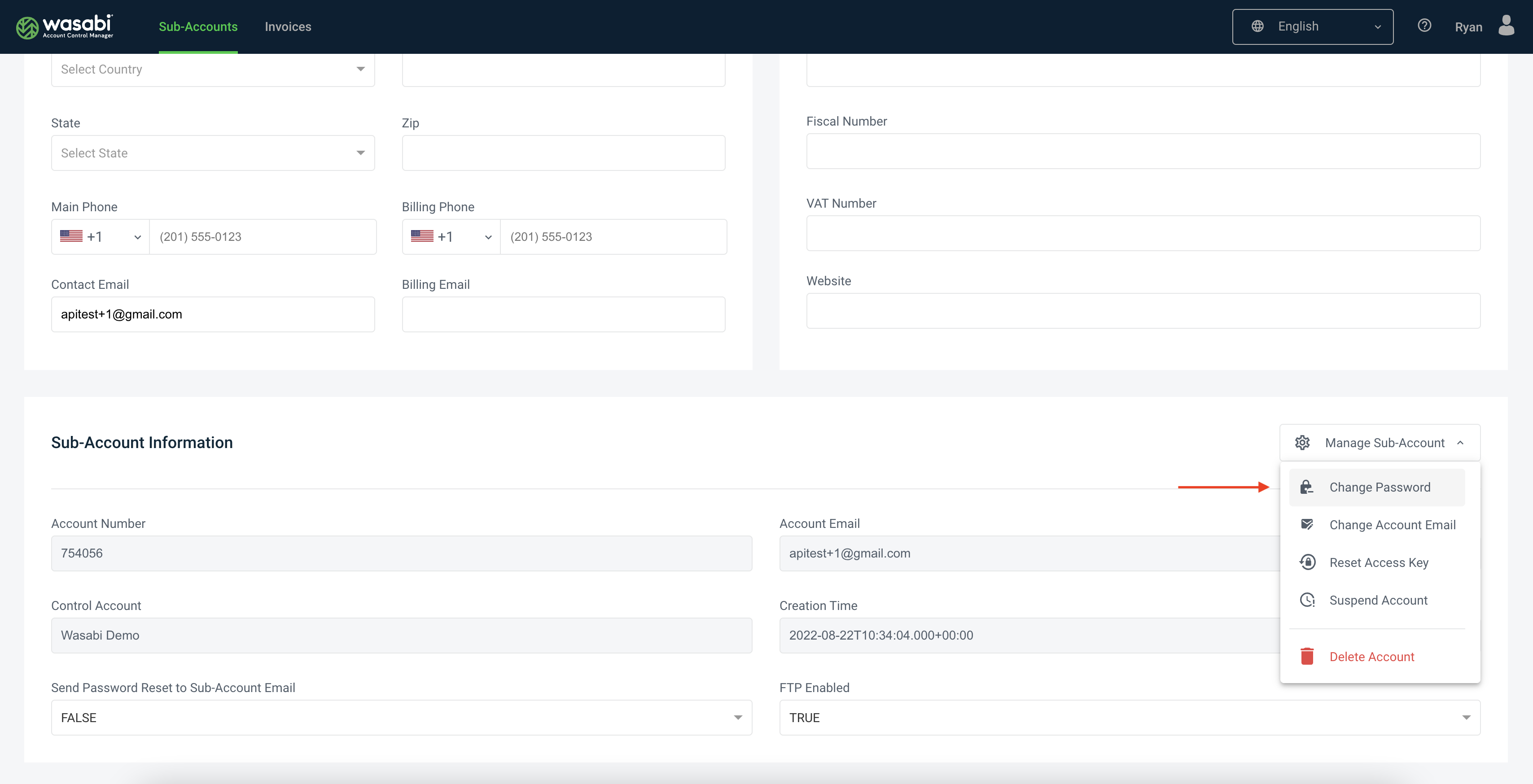Click the red Delete Account trash icon

tap(1307, 656)
